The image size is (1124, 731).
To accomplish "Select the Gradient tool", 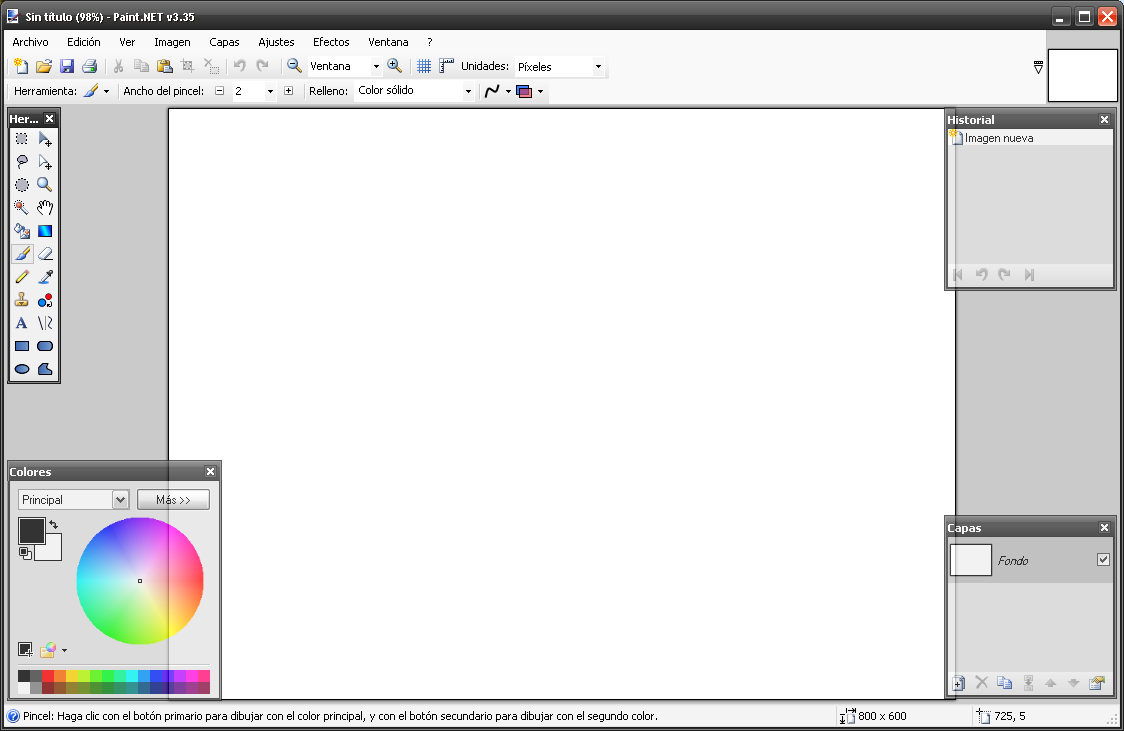I will (x=45, y=231).
